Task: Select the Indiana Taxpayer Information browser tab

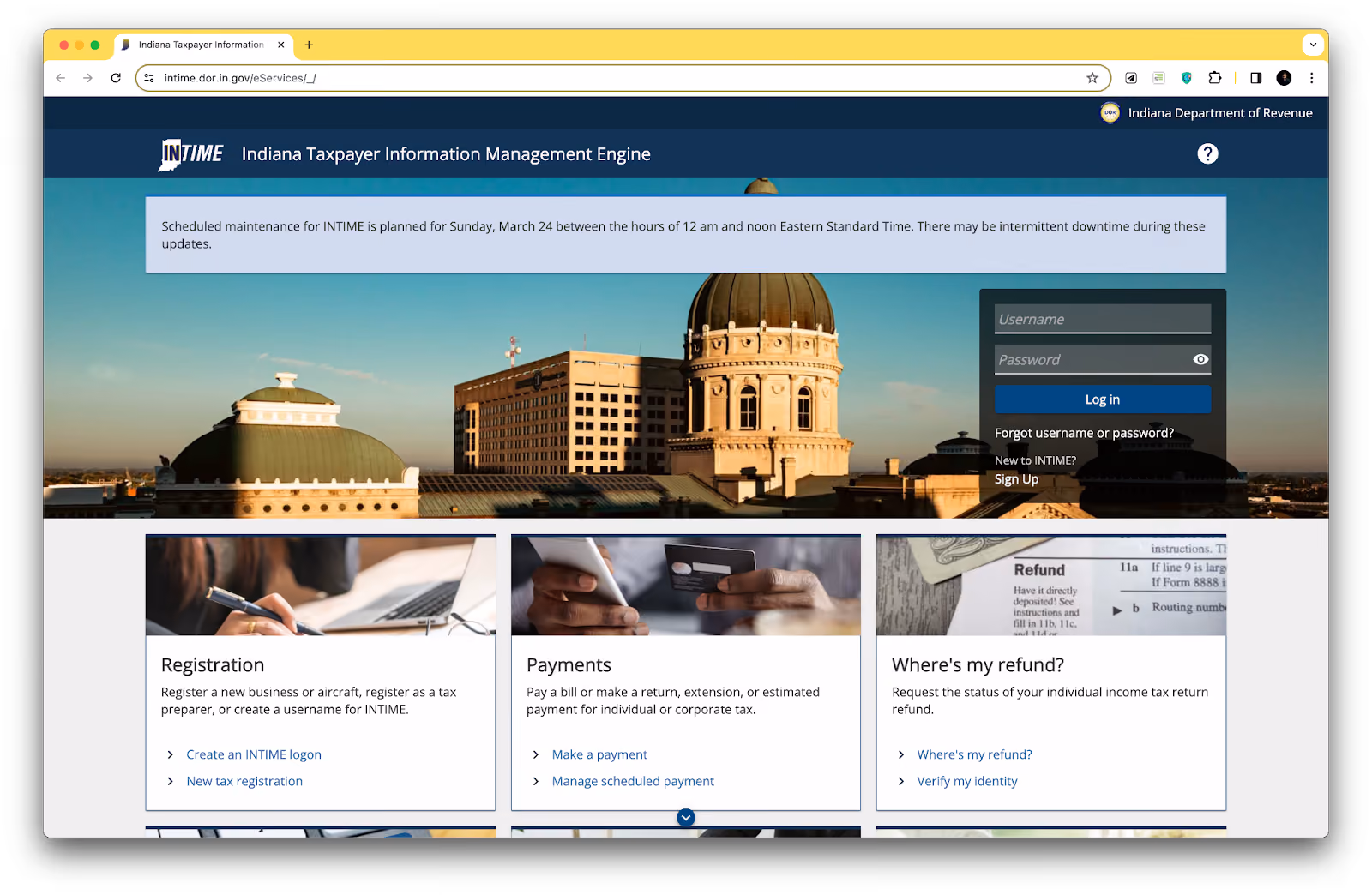Action: point(202,45)
